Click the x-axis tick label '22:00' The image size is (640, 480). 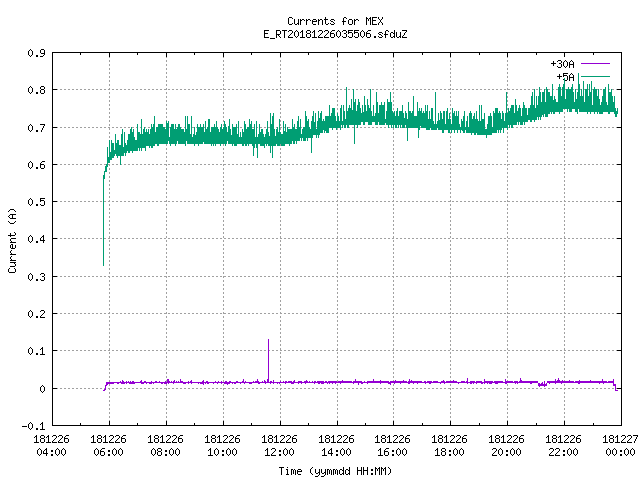(x=563, y=452)
